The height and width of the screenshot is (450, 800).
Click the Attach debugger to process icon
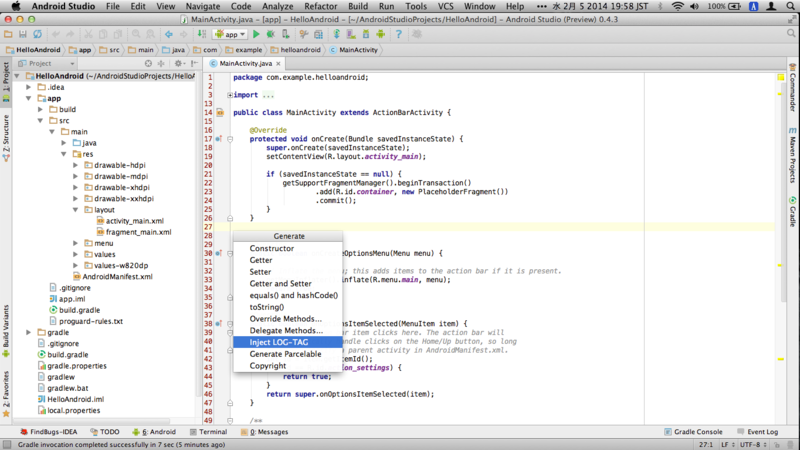285,34
